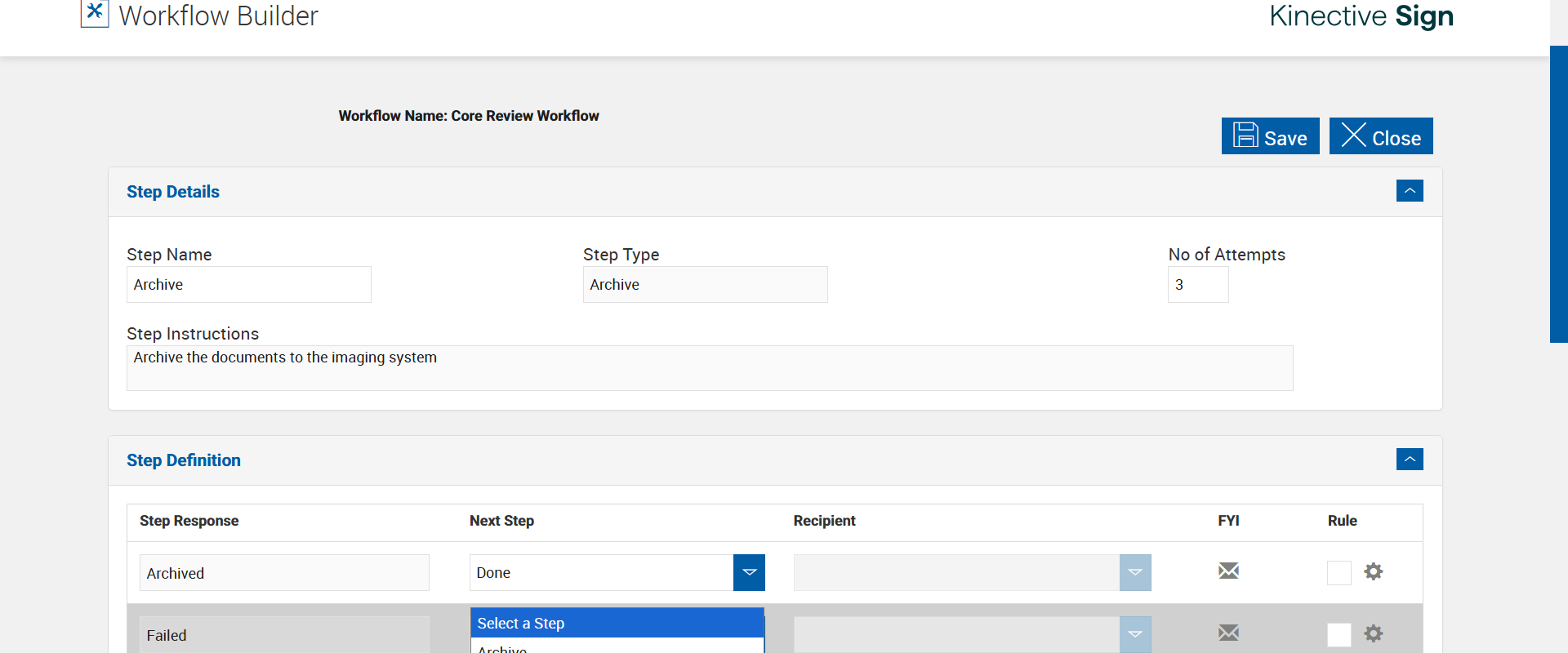The image size is (1568, 653).
Task: Click the Kinective Sign logo
Action: (x=1361, y=16)
